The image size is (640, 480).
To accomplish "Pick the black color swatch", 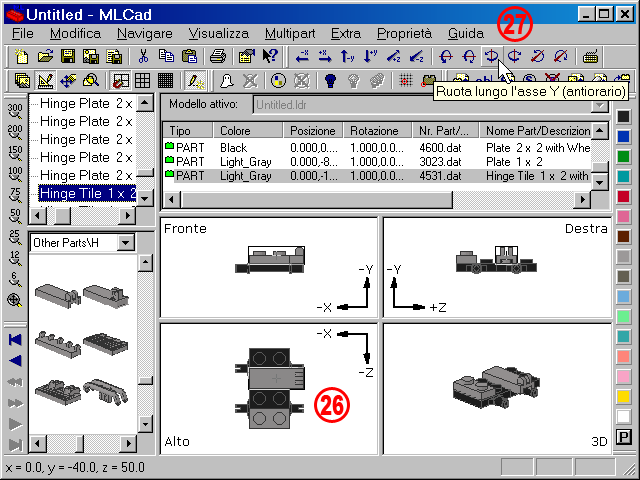I will tap(623, 116).
